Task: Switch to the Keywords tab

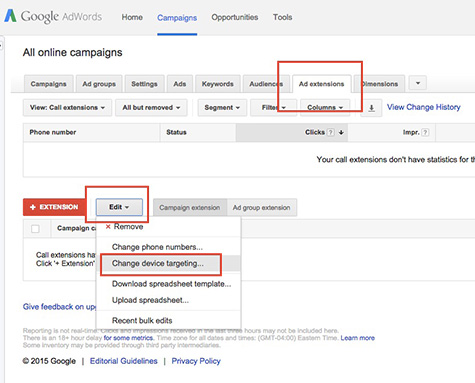Action: tap(217, 84)
